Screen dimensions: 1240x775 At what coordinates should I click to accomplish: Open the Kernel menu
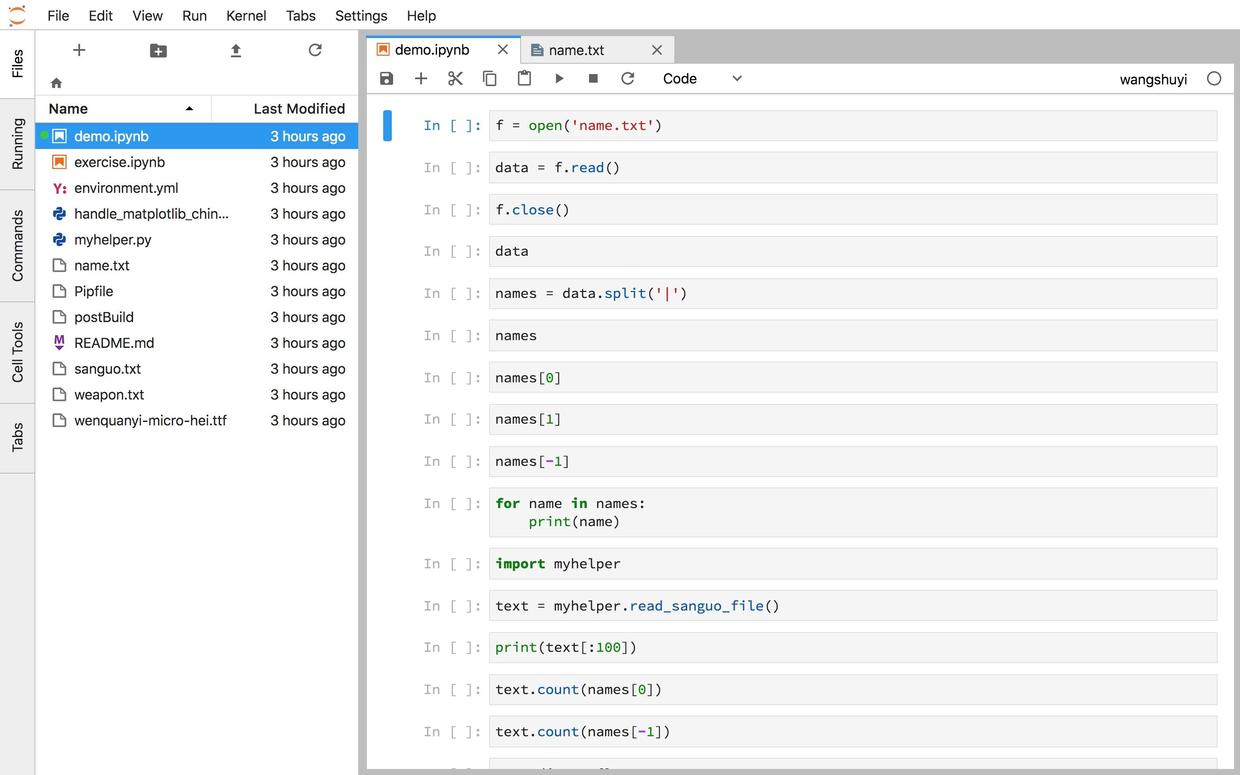(x=246, y=15)
